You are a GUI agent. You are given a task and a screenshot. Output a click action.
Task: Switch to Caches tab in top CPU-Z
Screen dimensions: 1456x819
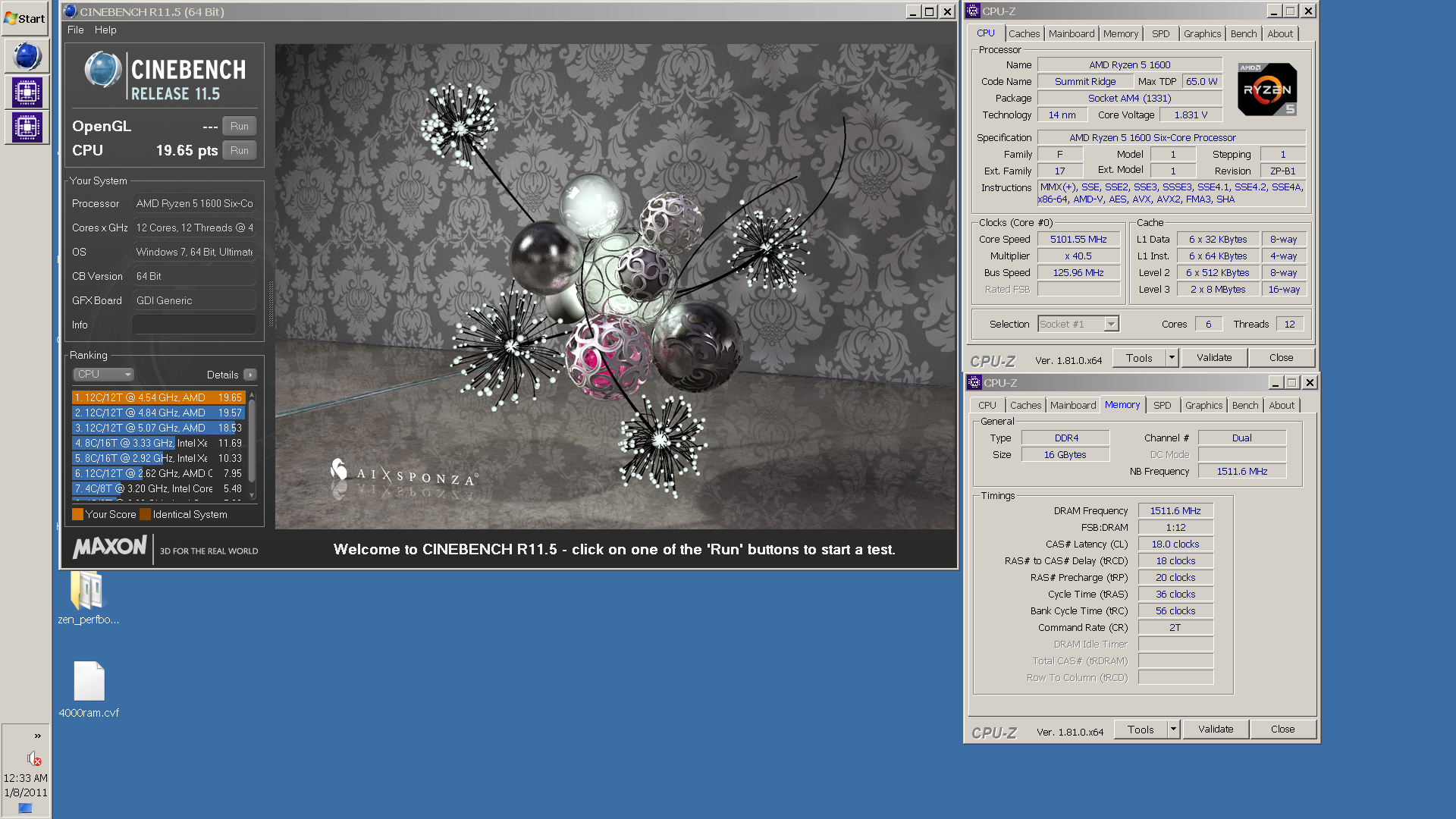(1024, 34)
